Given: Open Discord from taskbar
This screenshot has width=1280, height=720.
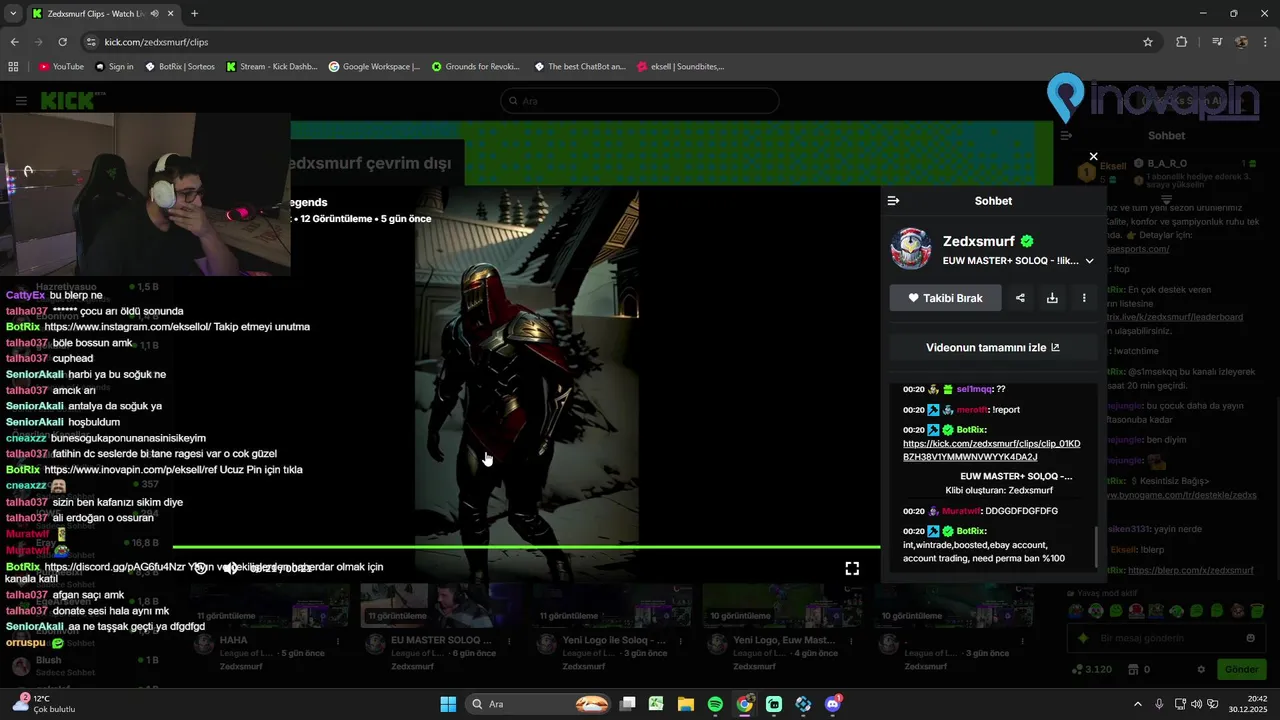Looking at the screenshot, I should click(833, 704).
